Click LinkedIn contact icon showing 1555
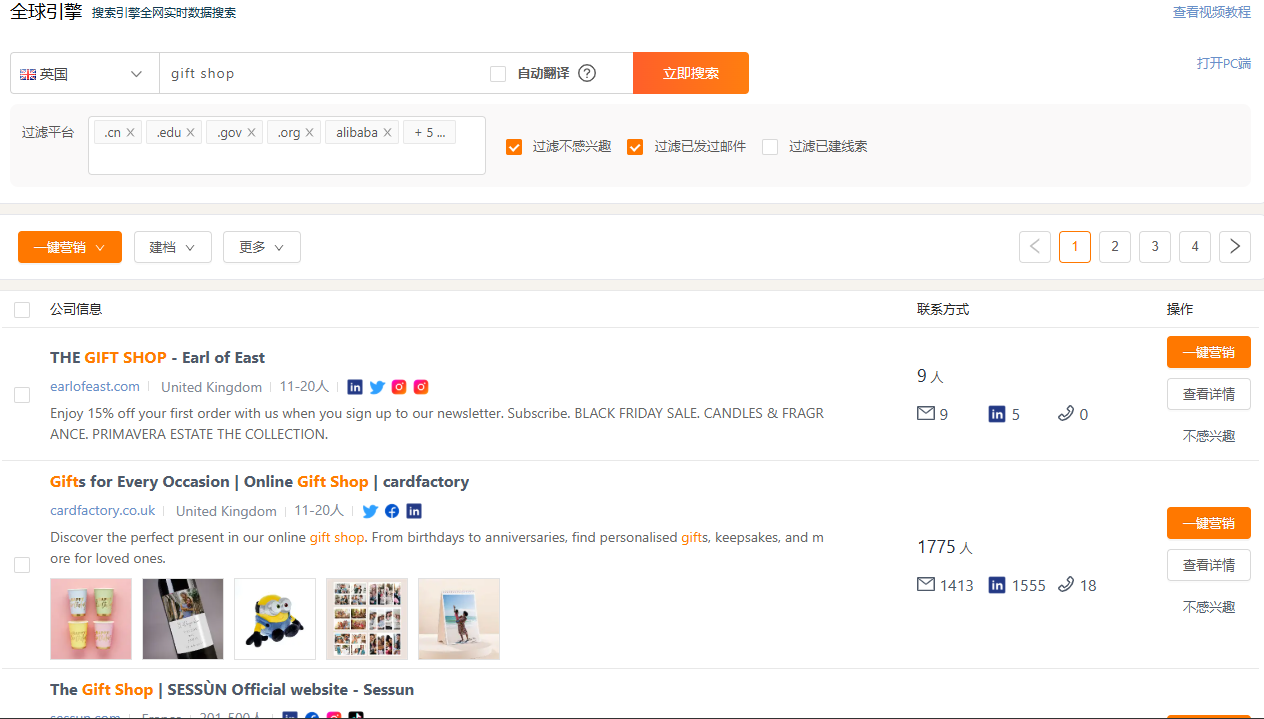 pyautogui.click(x=997, y=585)
